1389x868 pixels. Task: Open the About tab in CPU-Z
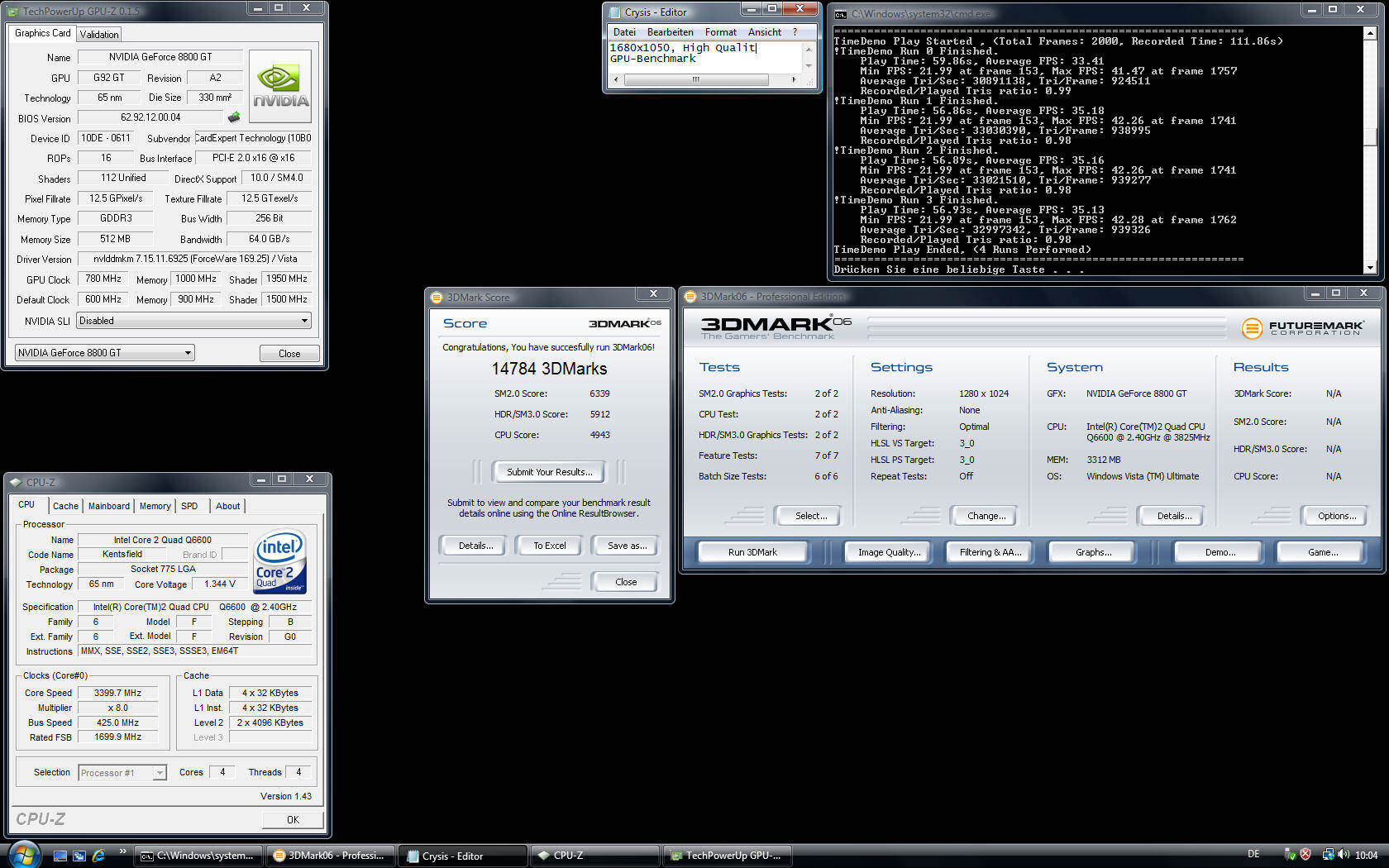coord(228,506)
